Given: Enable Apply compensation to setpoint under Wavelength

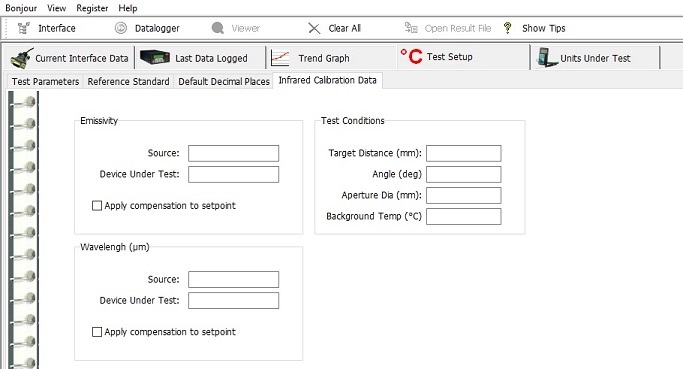Looking at the screenshot, I should coord(97,332).
